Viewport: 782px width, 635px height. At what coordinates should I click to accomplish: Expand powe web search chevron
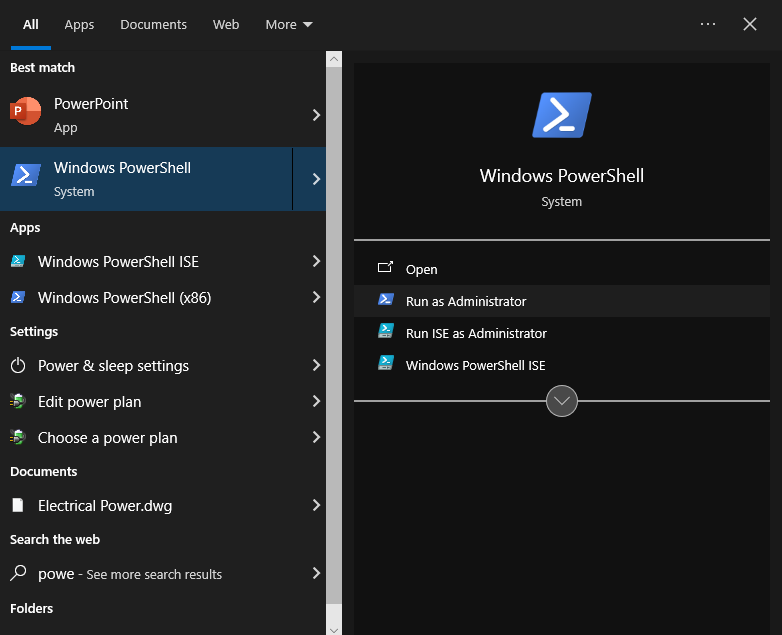[316, 573]
